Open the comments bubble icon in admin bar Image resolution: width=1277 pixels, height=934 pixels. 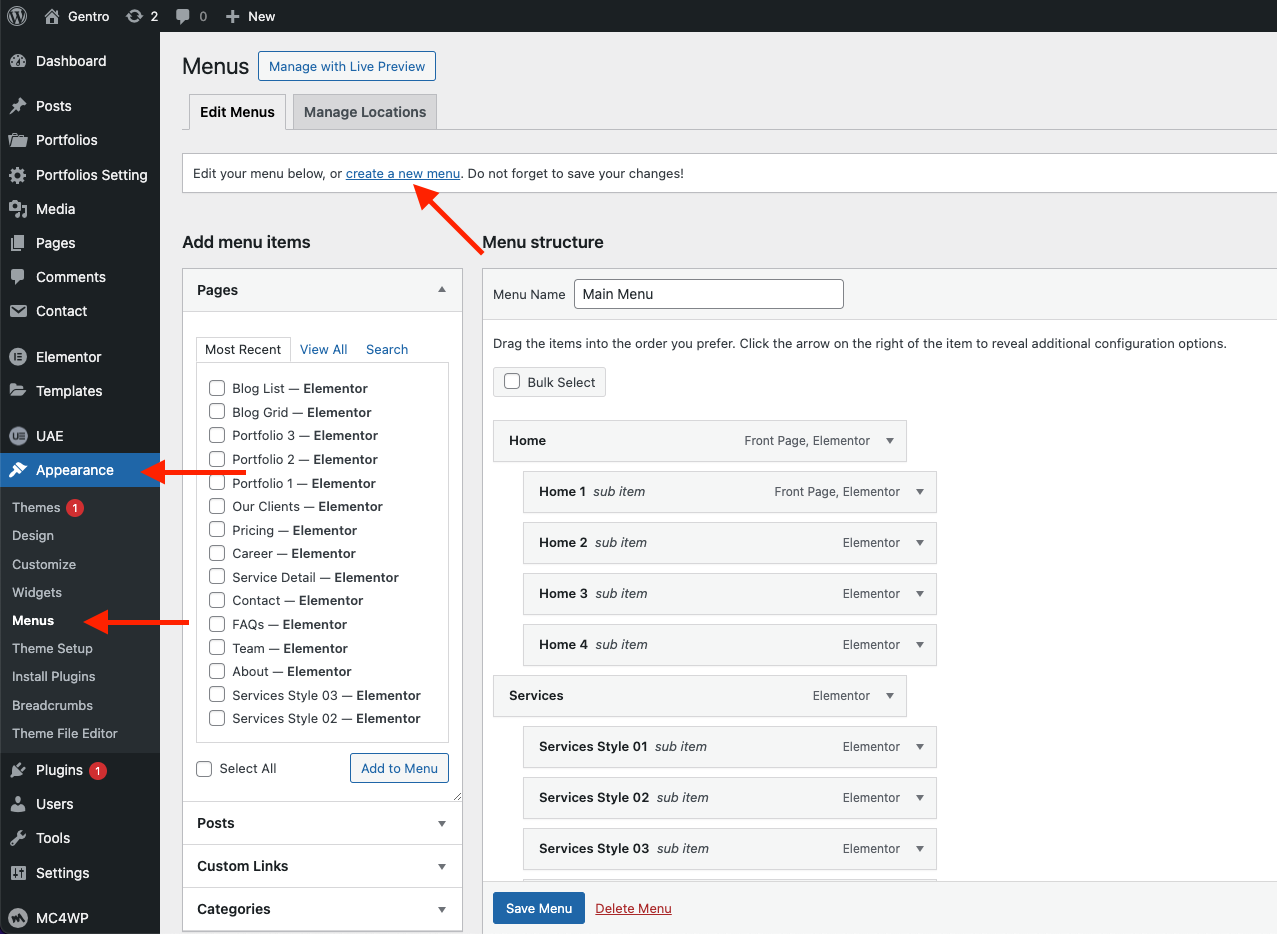(x=183, y=16)
